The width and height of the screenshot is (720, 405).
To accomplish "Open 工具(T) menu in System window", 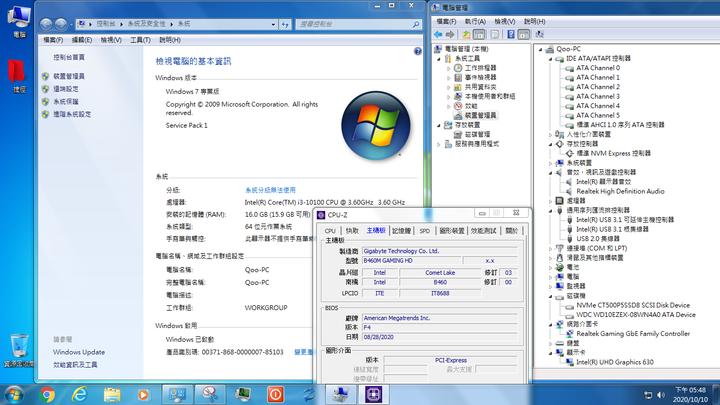I will point(140,40).
